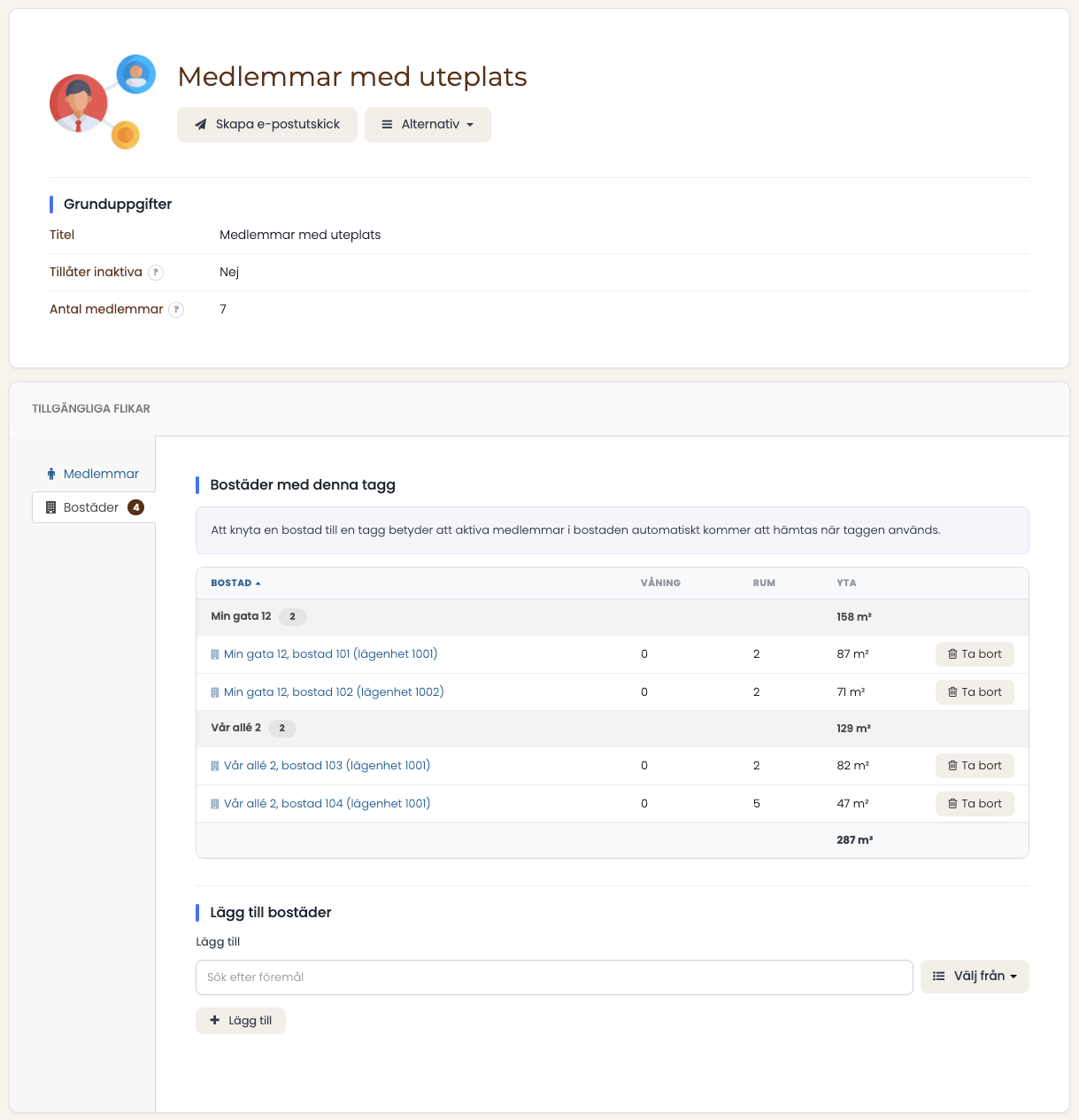Image resolution: width=1079 pixels, height=1120 pixels.
Task: Open link Min gata 12, bostad 101
Action: [330, 654]
